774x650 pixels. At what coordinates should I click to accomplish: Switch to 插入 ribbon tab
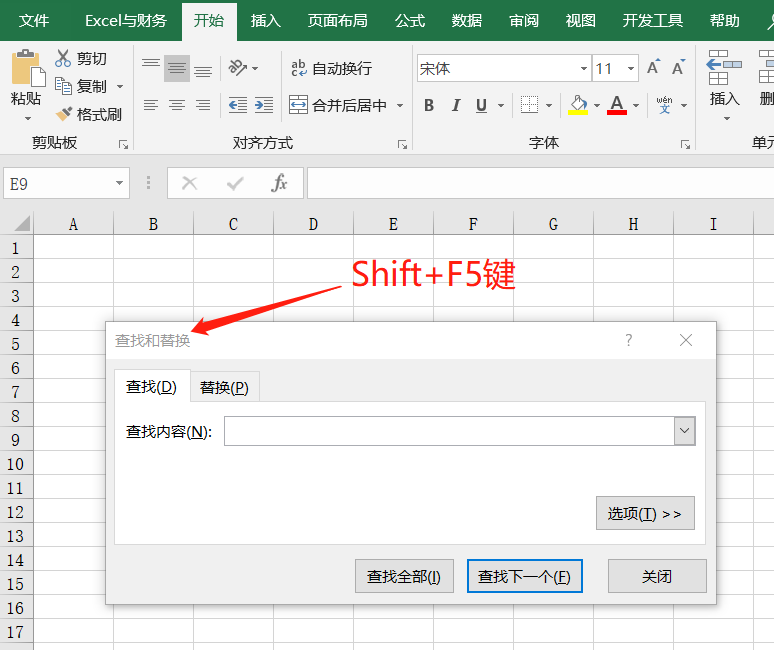266,21
